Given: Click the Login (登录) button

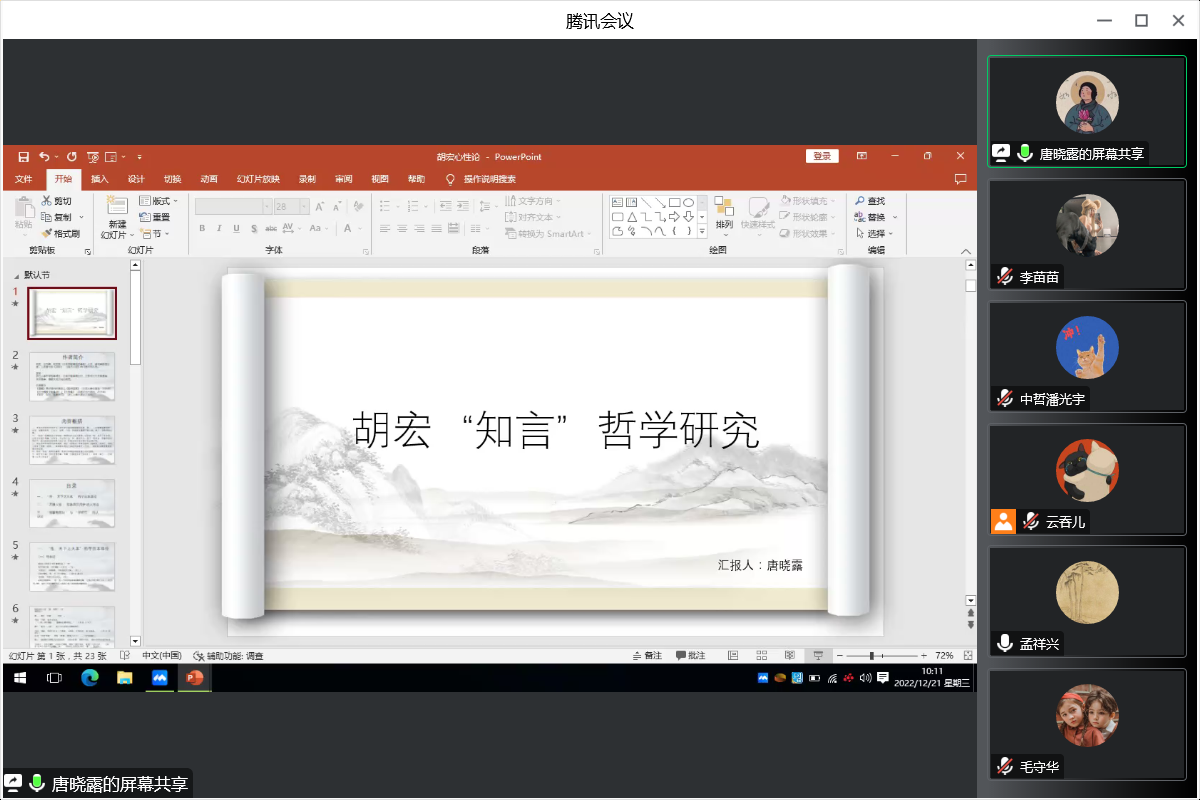Looking at the screenshot, I should pos(822,156).
